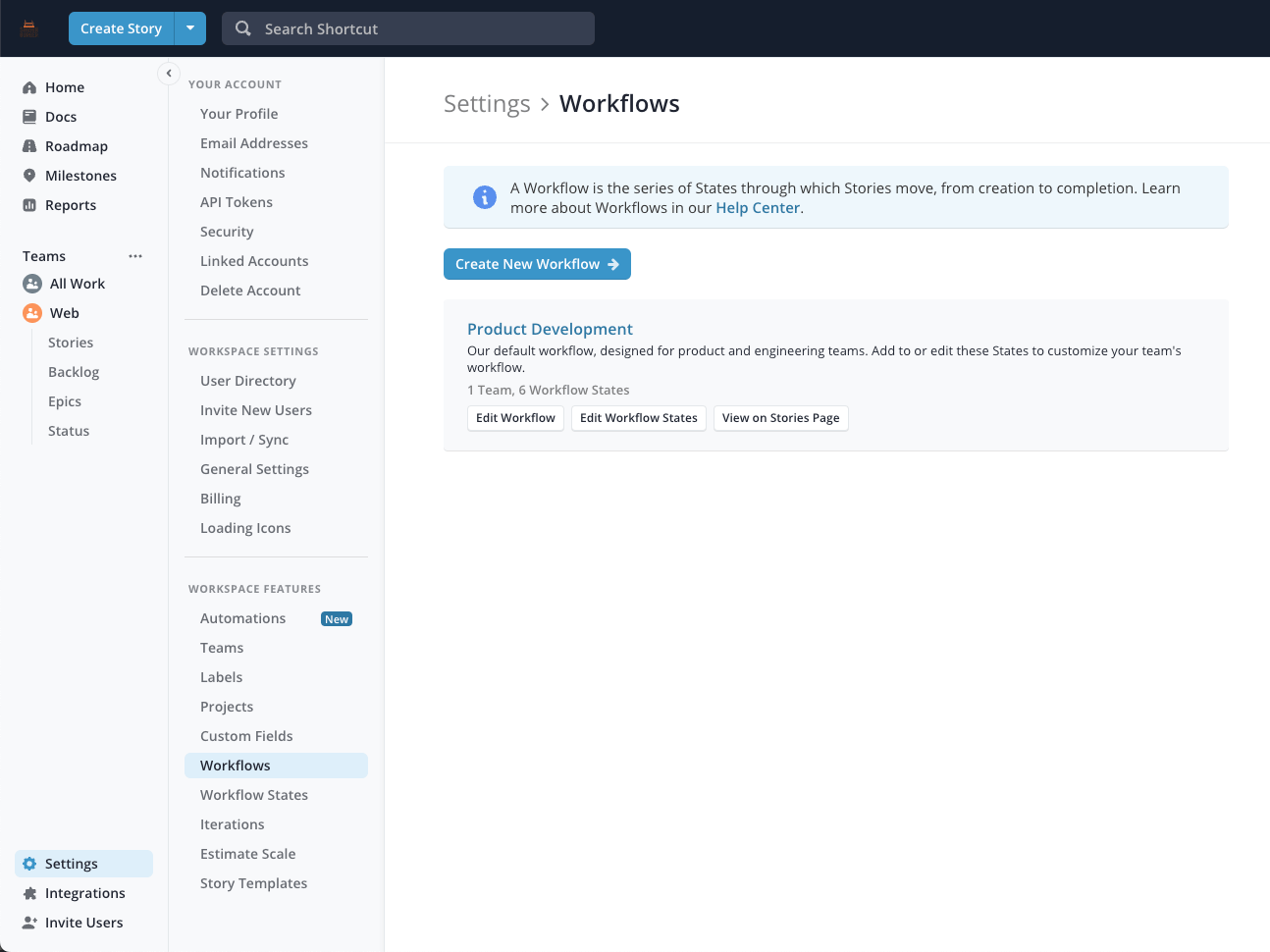Viewport: 1270px width, 952px height.
Task: Open the Teams more options ellipsis
Action: (x=135, y=256)
